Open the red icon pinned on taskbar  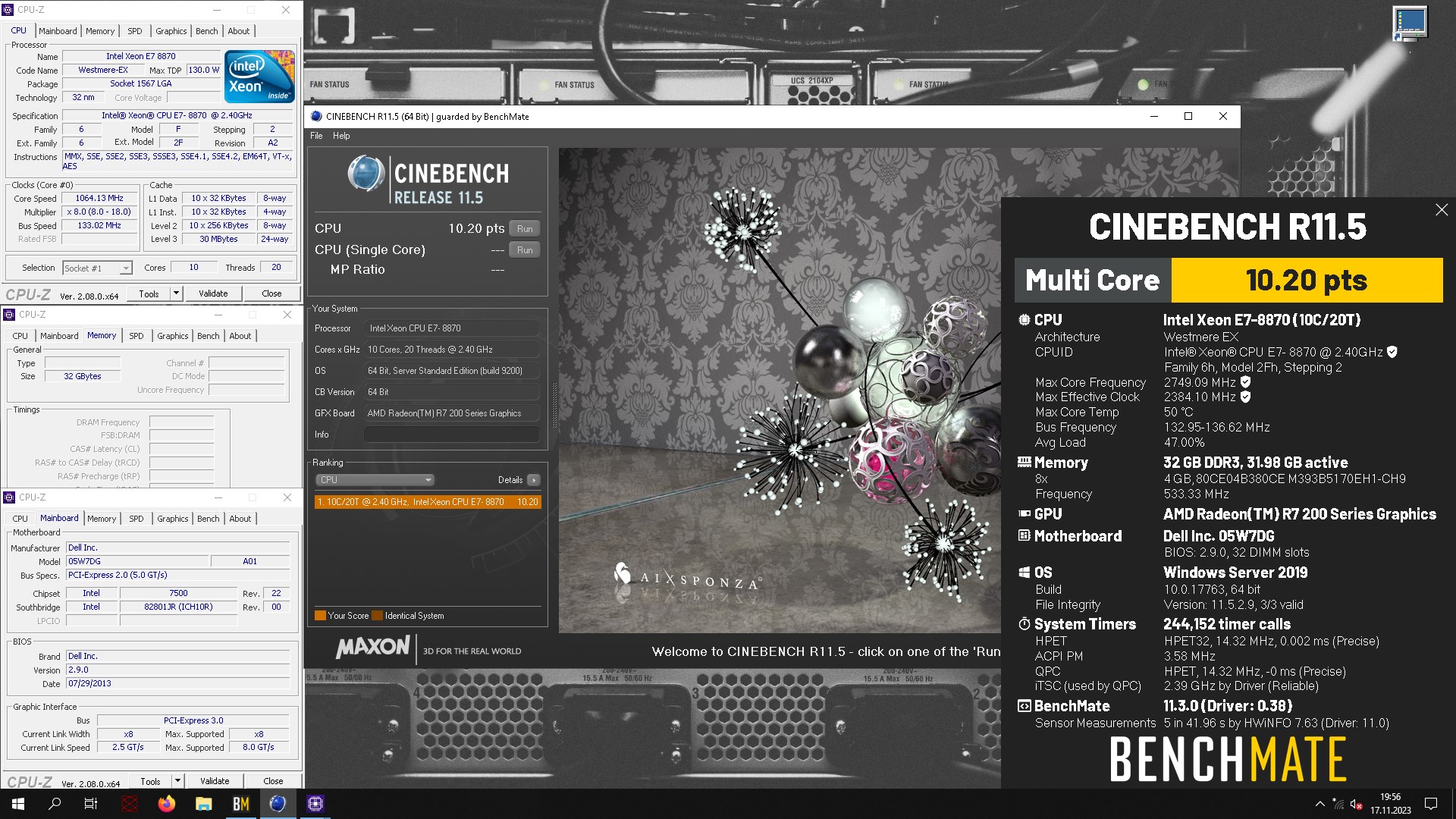[x=130, y=804]
